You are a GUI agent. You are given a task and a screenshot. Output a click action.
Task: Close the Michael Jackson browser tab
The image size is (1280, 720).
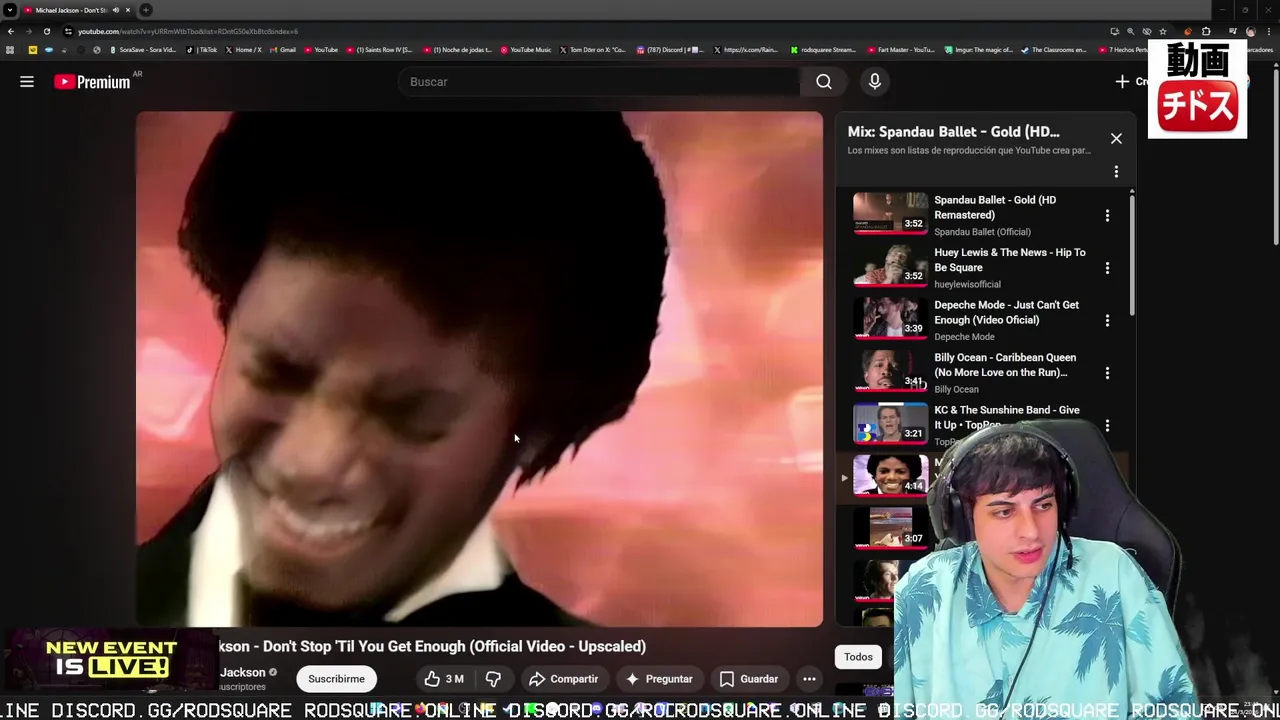(127, 10)
